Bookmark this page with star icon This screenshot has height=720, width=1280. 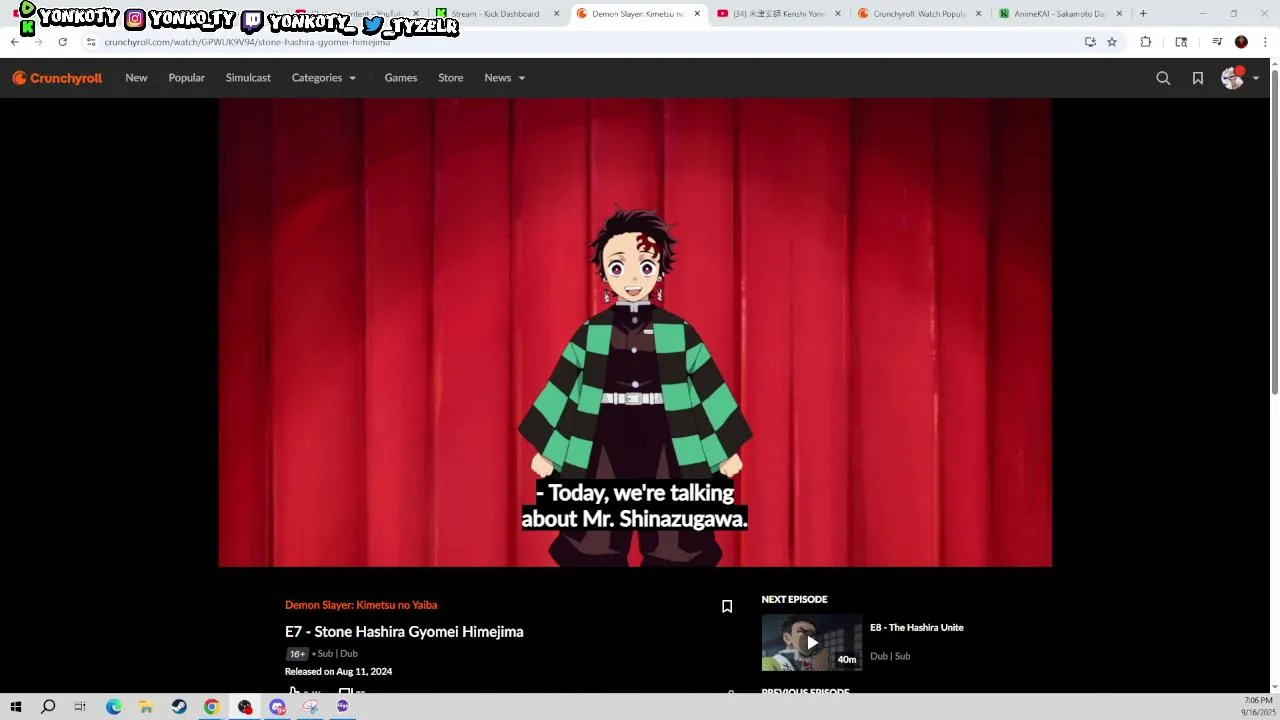click(x=1112, y=42)
